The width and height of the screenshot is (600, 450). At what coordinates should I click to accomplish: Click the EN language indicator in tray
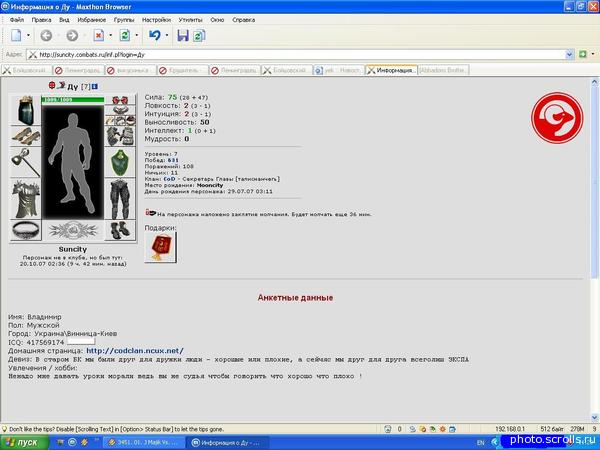481,443
